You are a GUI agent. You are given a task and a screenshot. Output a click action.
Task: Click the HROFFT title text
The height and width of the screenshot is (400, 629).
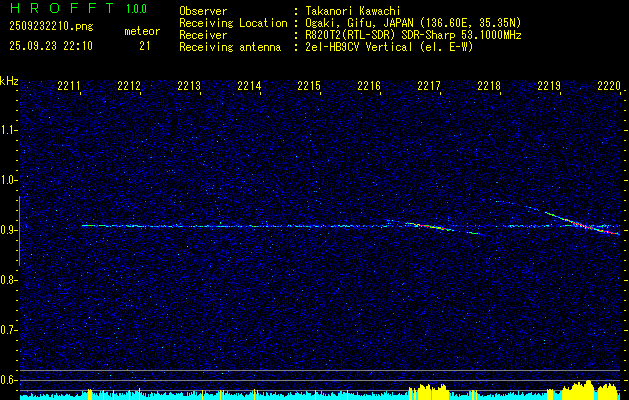point(61,8)
